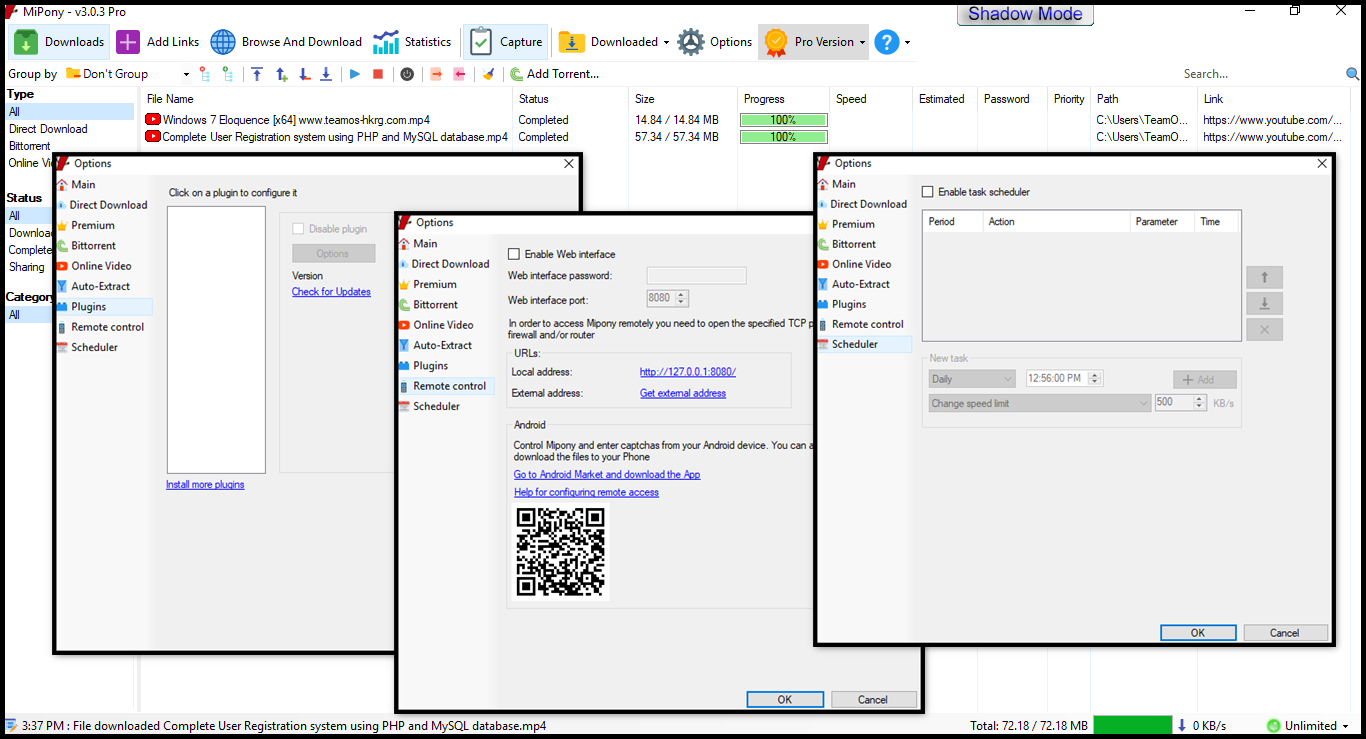Click the 12:56:00 PM time spinner
The width and height of the screenshot is (1366, 739).
click(x=1095, y=379)
